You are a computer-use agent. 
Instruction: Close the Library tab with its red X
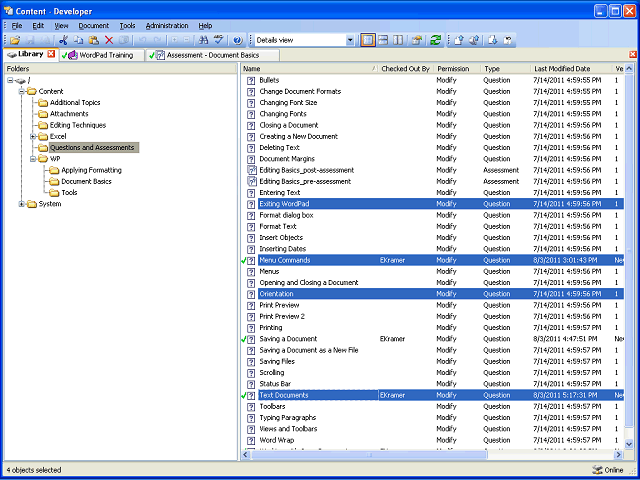click(51, 54)
